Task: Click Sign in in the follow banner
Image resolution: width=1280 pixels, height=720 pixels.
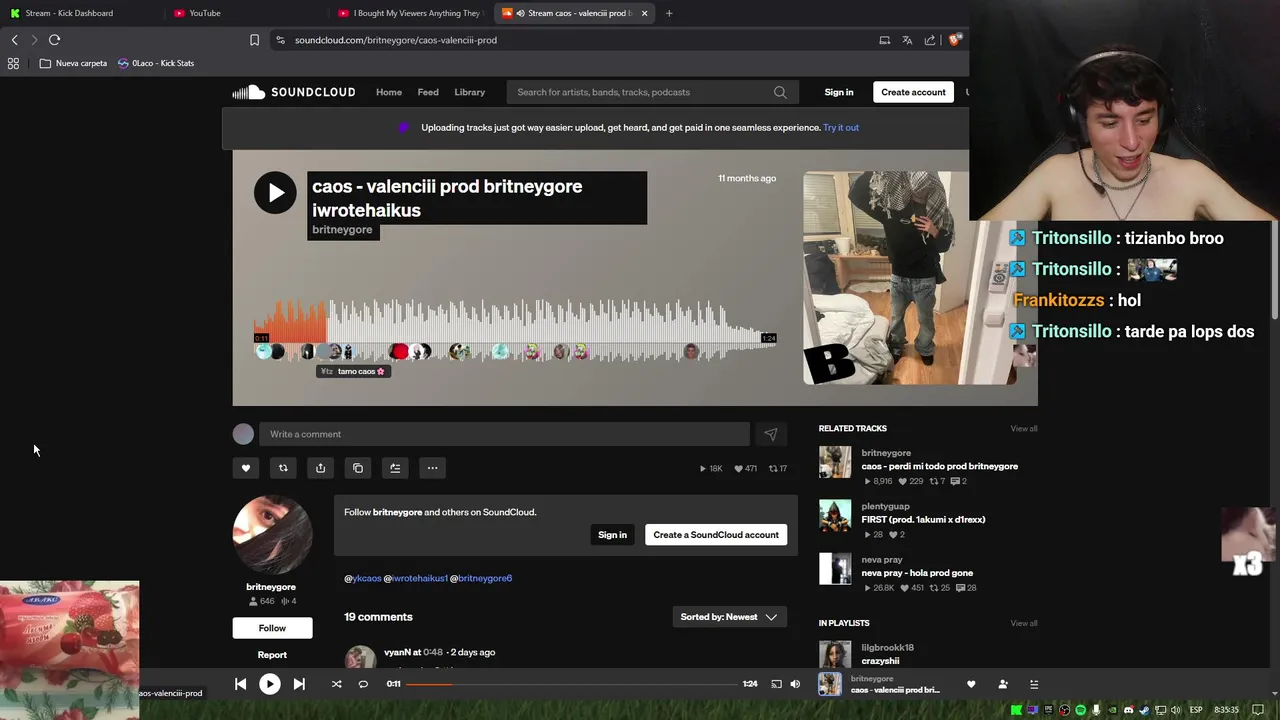Action: click(x=612, y=535)
